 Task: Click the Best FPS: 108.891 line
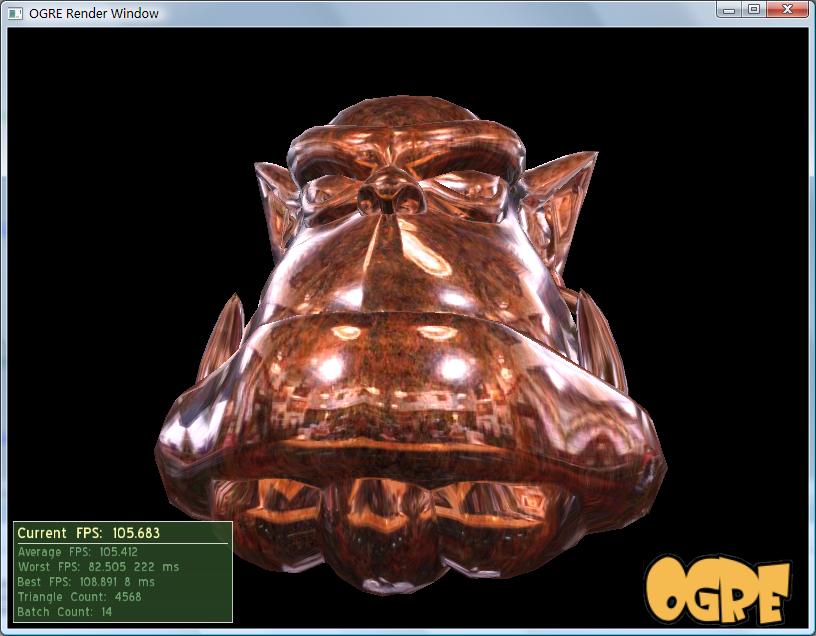(86, 582)
